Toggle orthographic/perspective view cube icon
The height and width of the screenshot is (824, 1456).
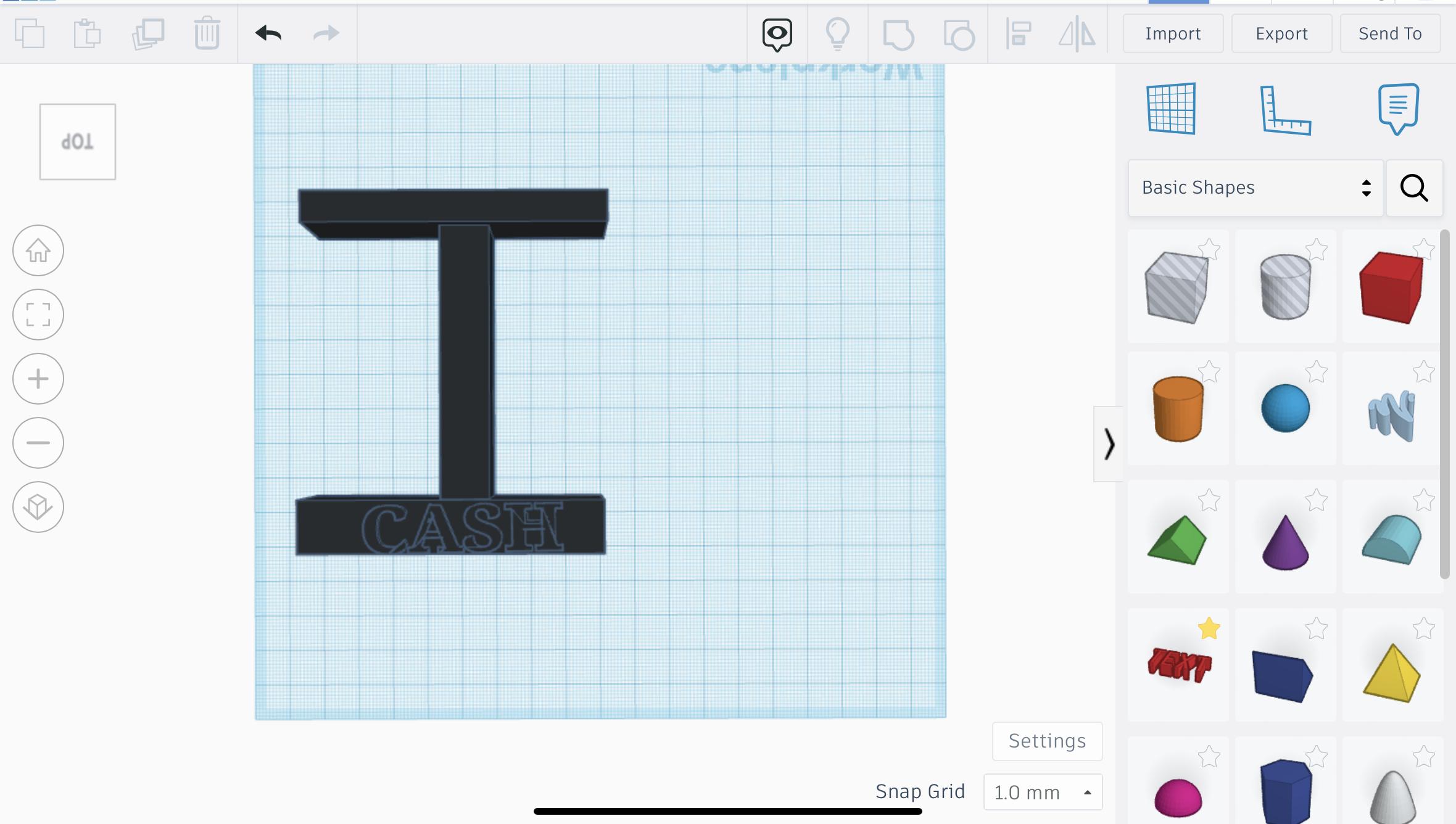[x=38, y=507]
